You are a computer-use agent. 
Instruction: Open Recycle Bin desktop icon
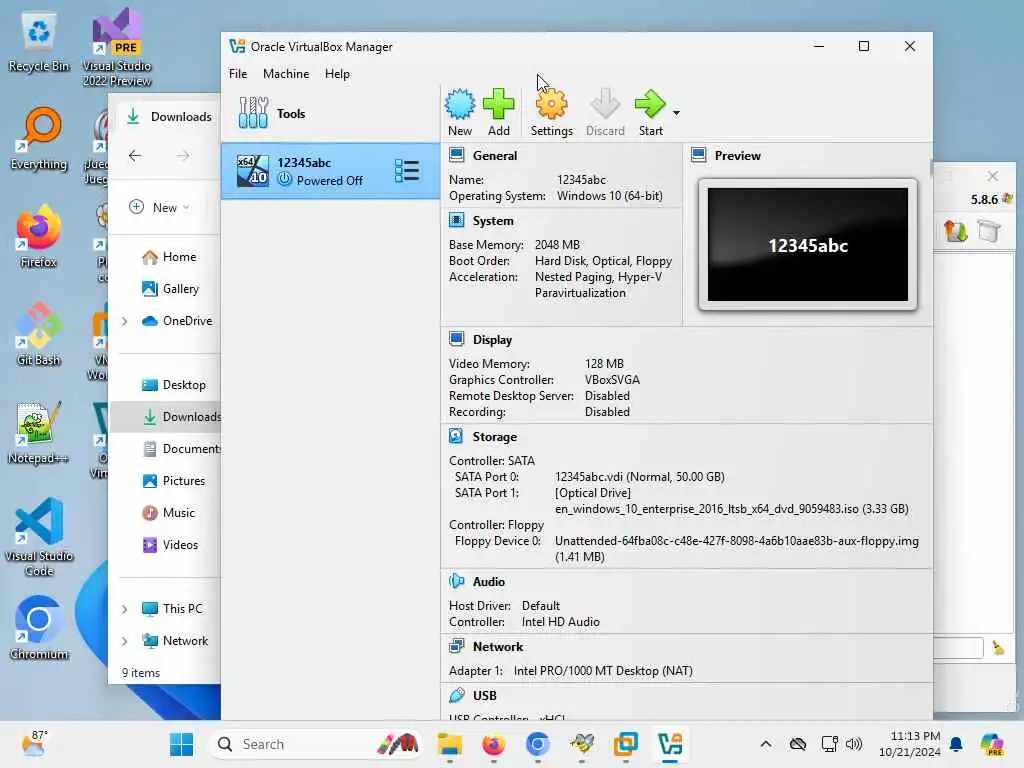[x=39, y=42]
